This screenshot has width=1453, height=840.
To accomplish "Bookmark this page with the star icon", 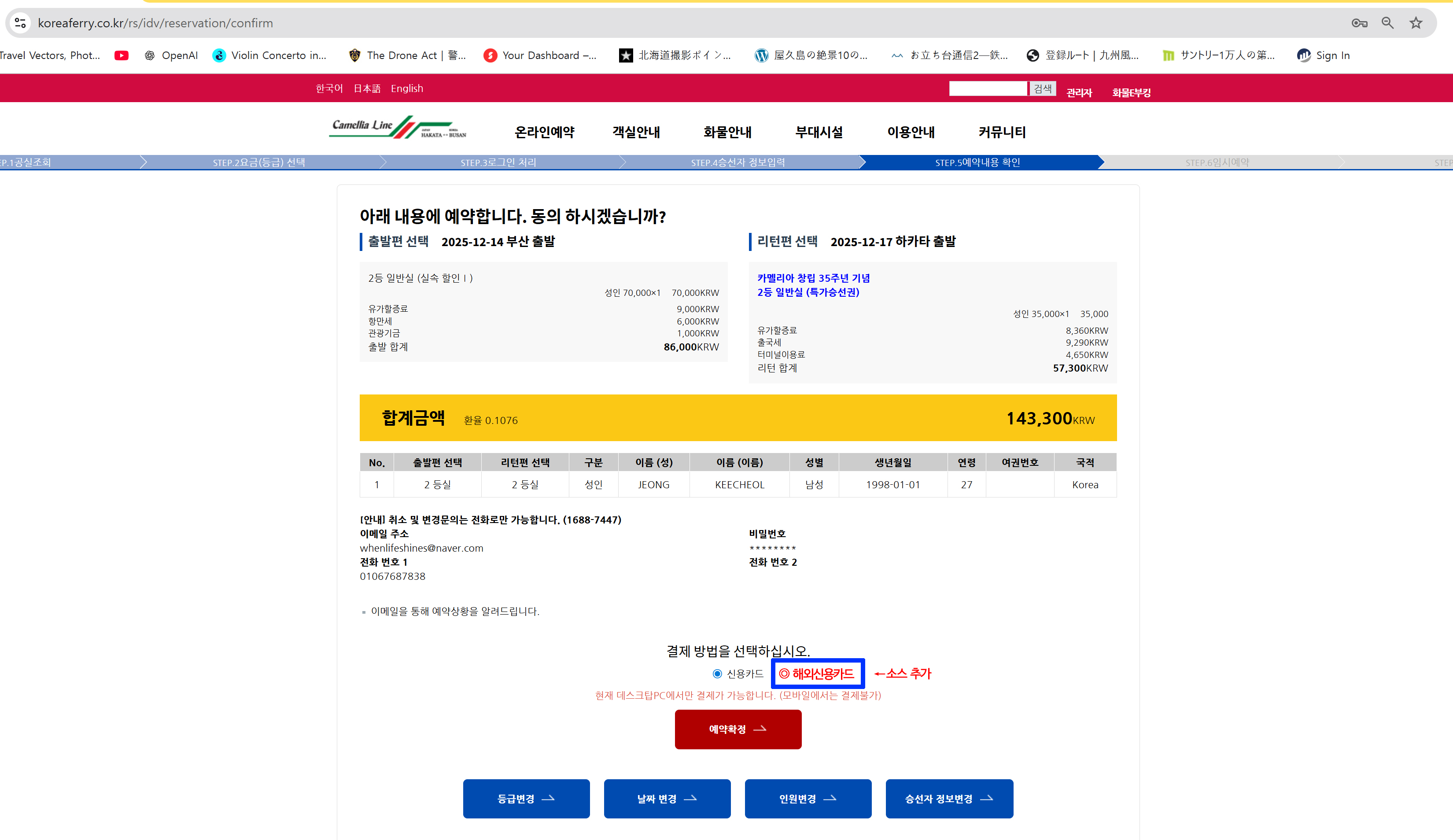I will 1416,23.
